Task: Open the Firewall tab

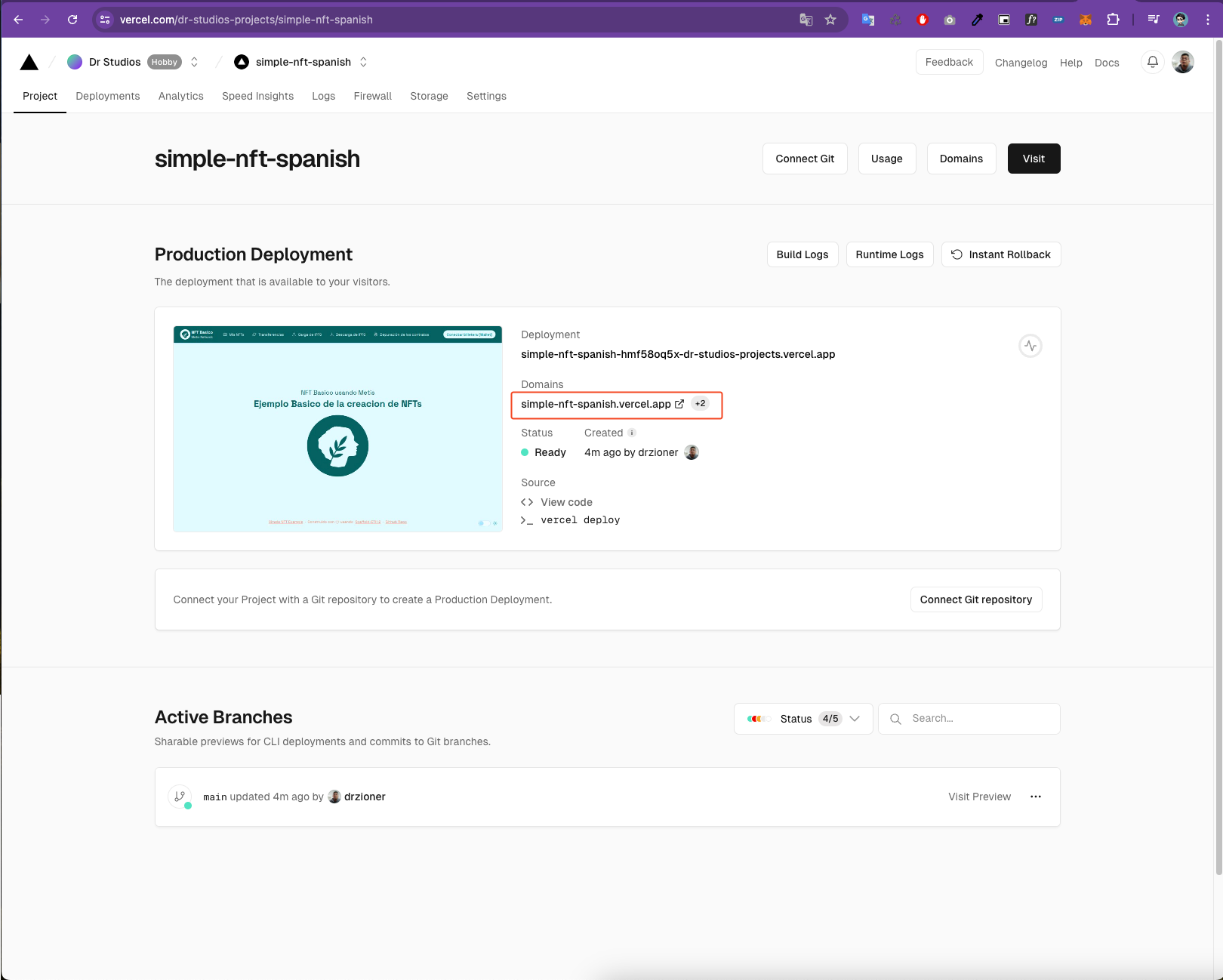Action: (373, 96)
